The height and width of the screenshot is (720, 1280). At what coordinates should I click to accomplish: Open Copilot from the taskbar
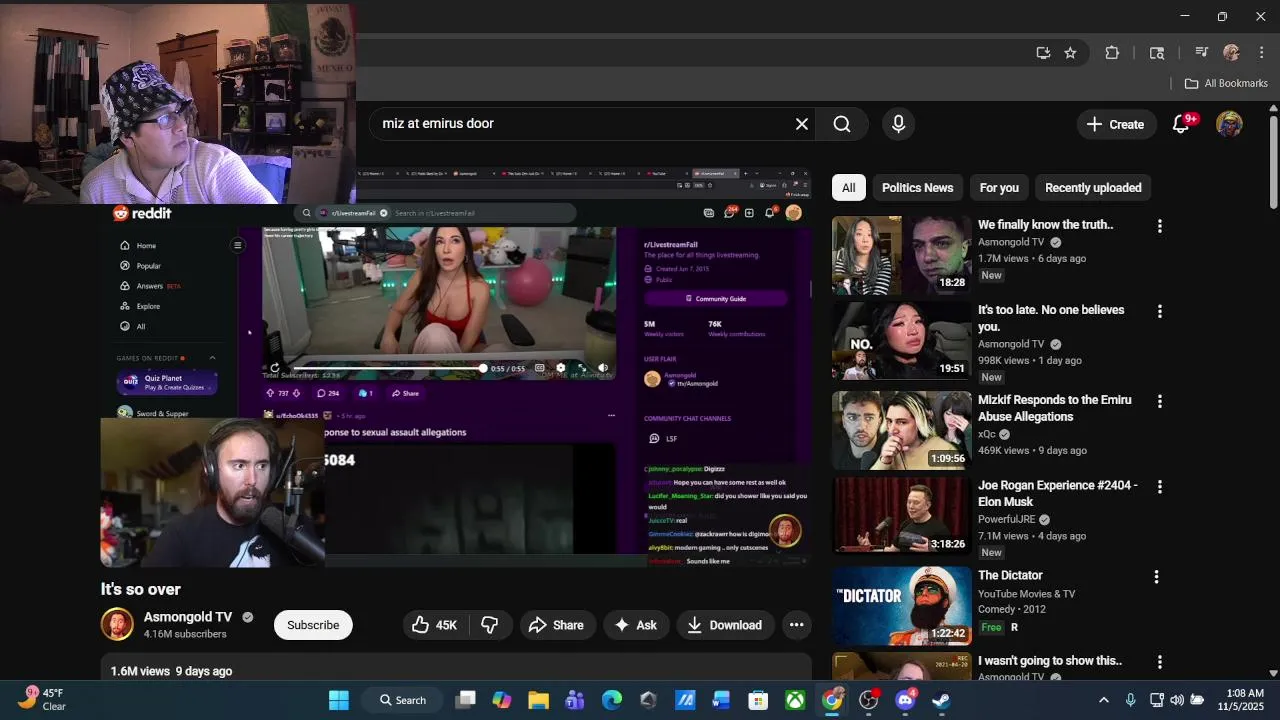[502, 700]
